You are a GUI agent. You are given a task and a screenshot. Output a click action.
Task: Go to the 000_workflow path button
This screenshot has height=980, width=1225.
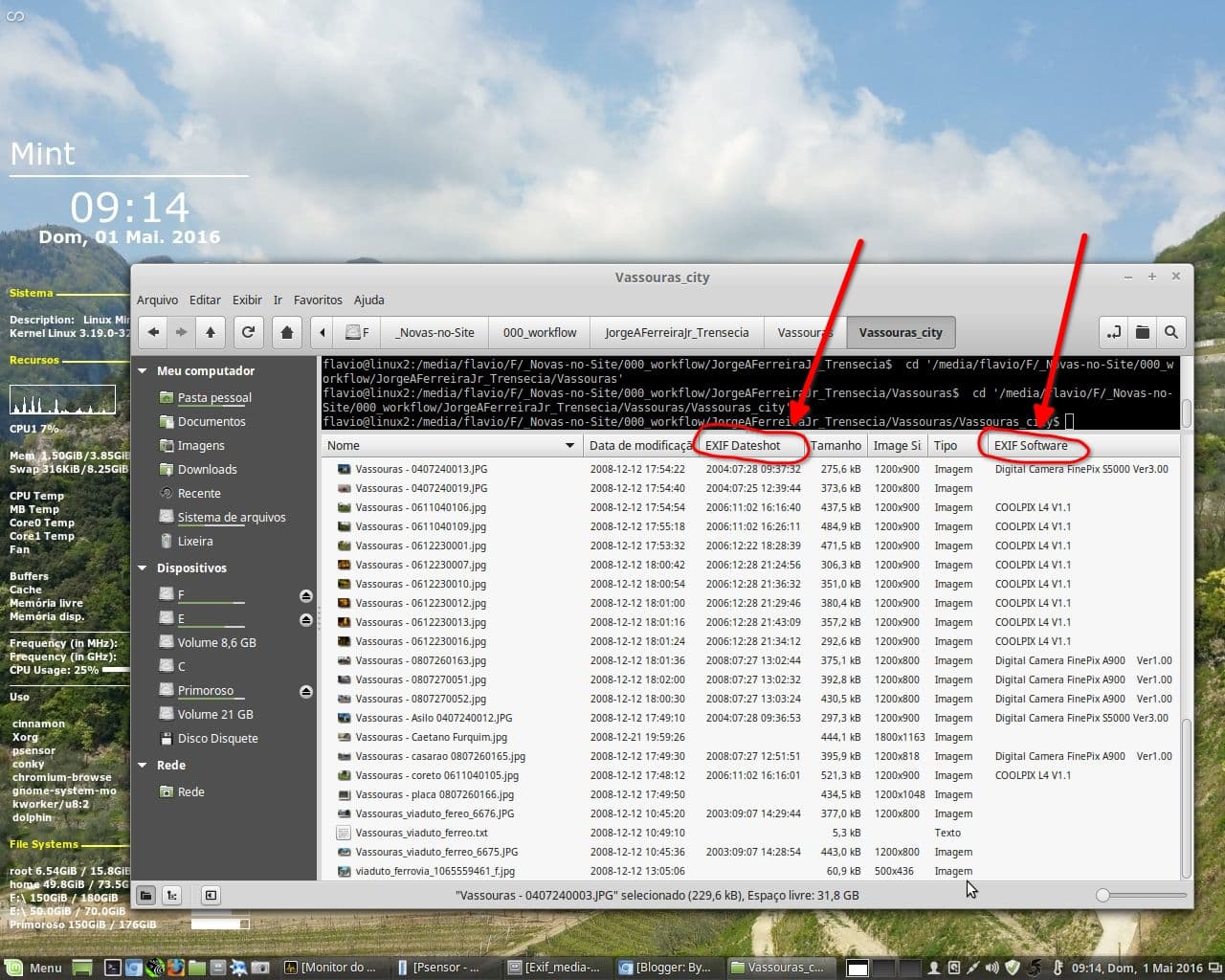[540, 332]
